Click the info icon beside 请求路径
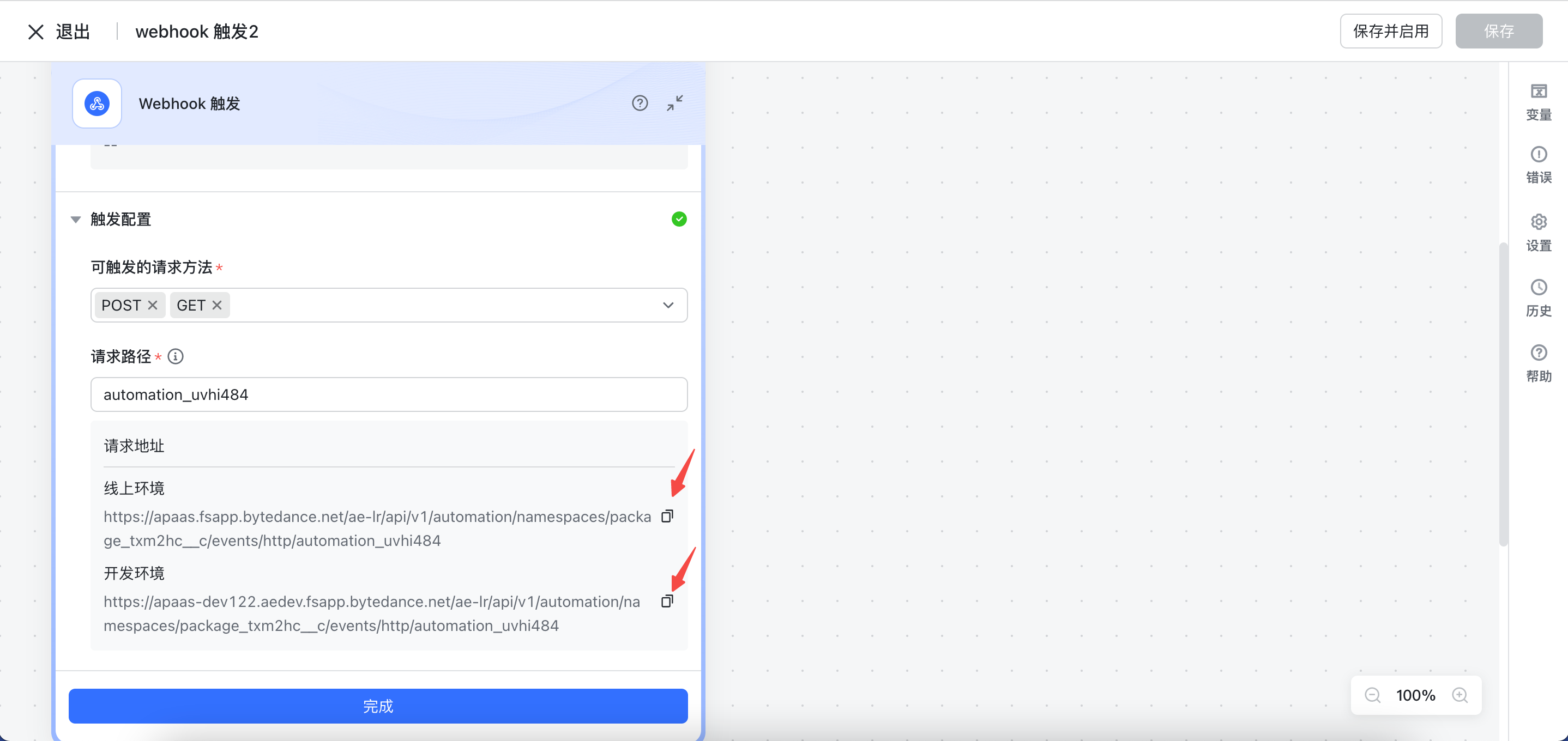The width and height of the screenshot is (1568, 741). pyautogui.click(x=176, y=356)
